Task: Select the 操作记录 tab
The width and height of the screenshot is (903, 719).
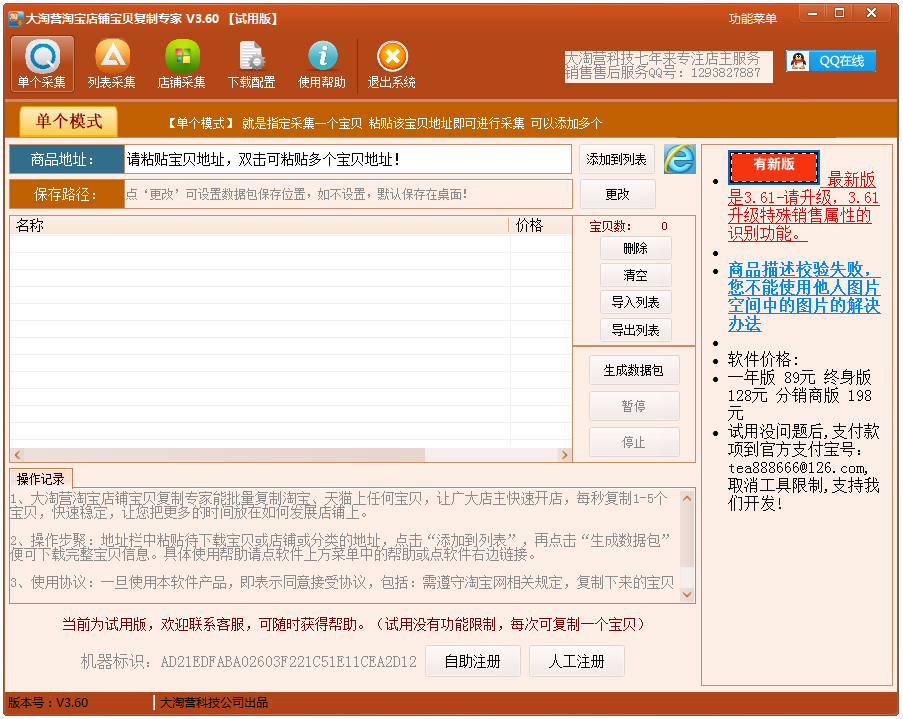Action: tap(39, 478)
